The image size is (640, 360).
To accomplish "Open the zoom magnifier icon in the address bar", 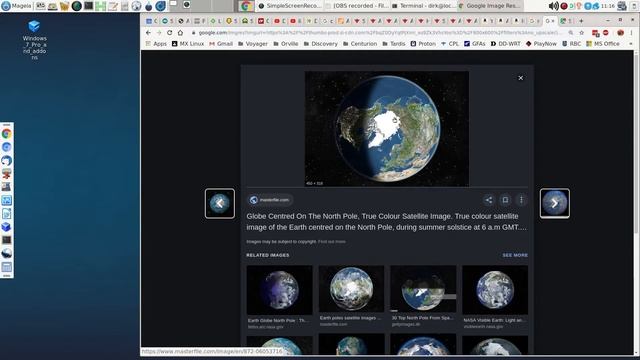I will click(x=571, y=33).
